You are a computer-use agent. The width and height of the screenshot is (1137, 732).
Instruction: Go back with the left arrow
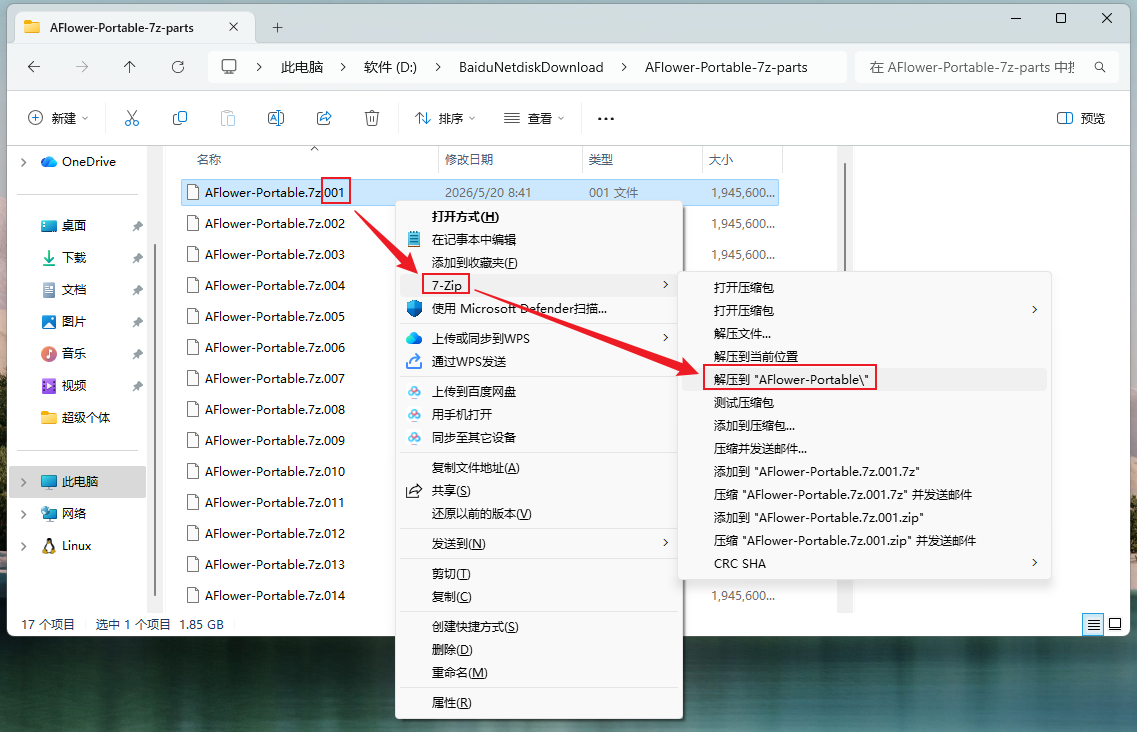(33, 67)
